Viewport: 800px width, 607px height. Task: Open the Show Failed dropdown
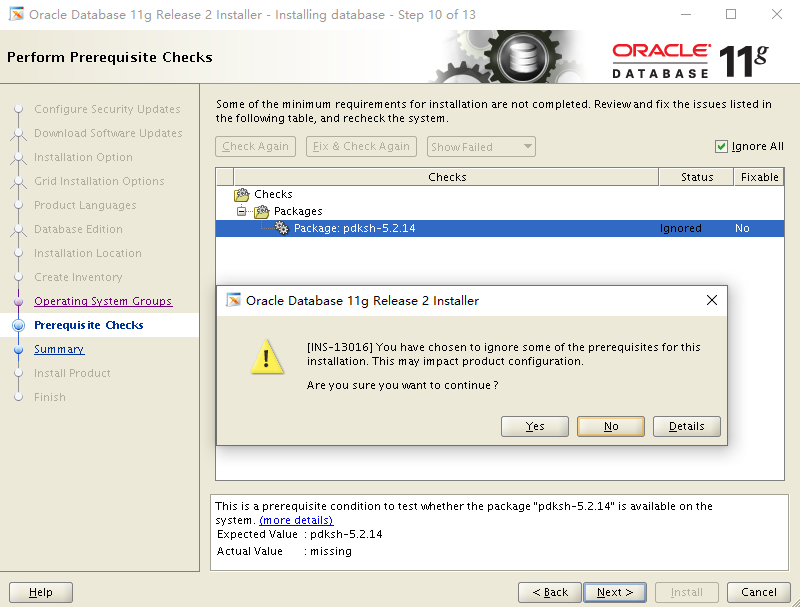[481, 146]
